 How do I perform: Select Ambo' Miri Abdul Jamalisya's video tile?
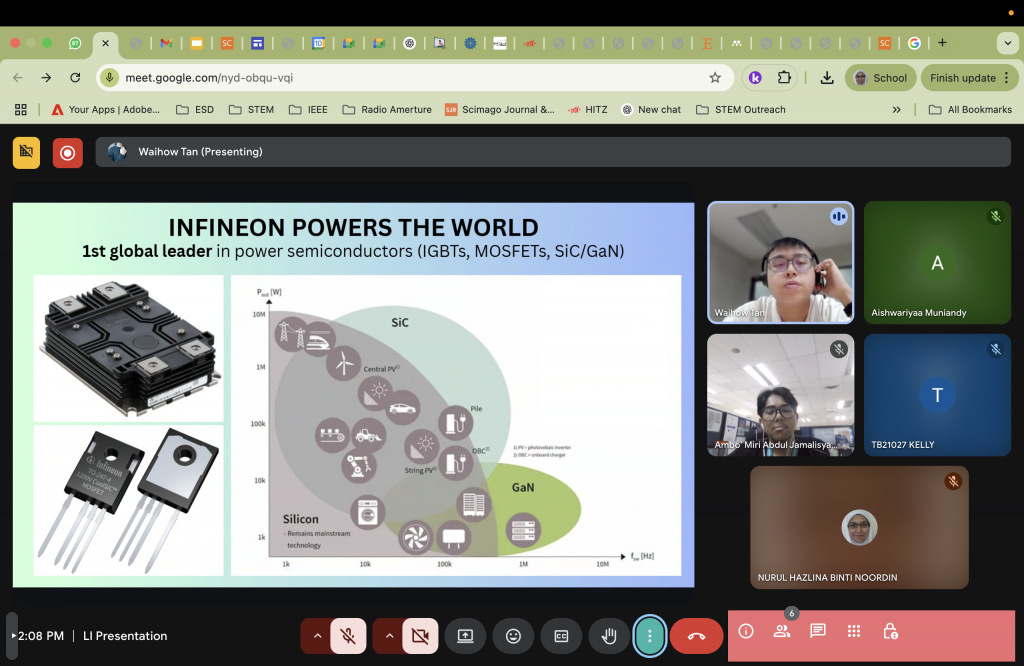coord(780,395)
